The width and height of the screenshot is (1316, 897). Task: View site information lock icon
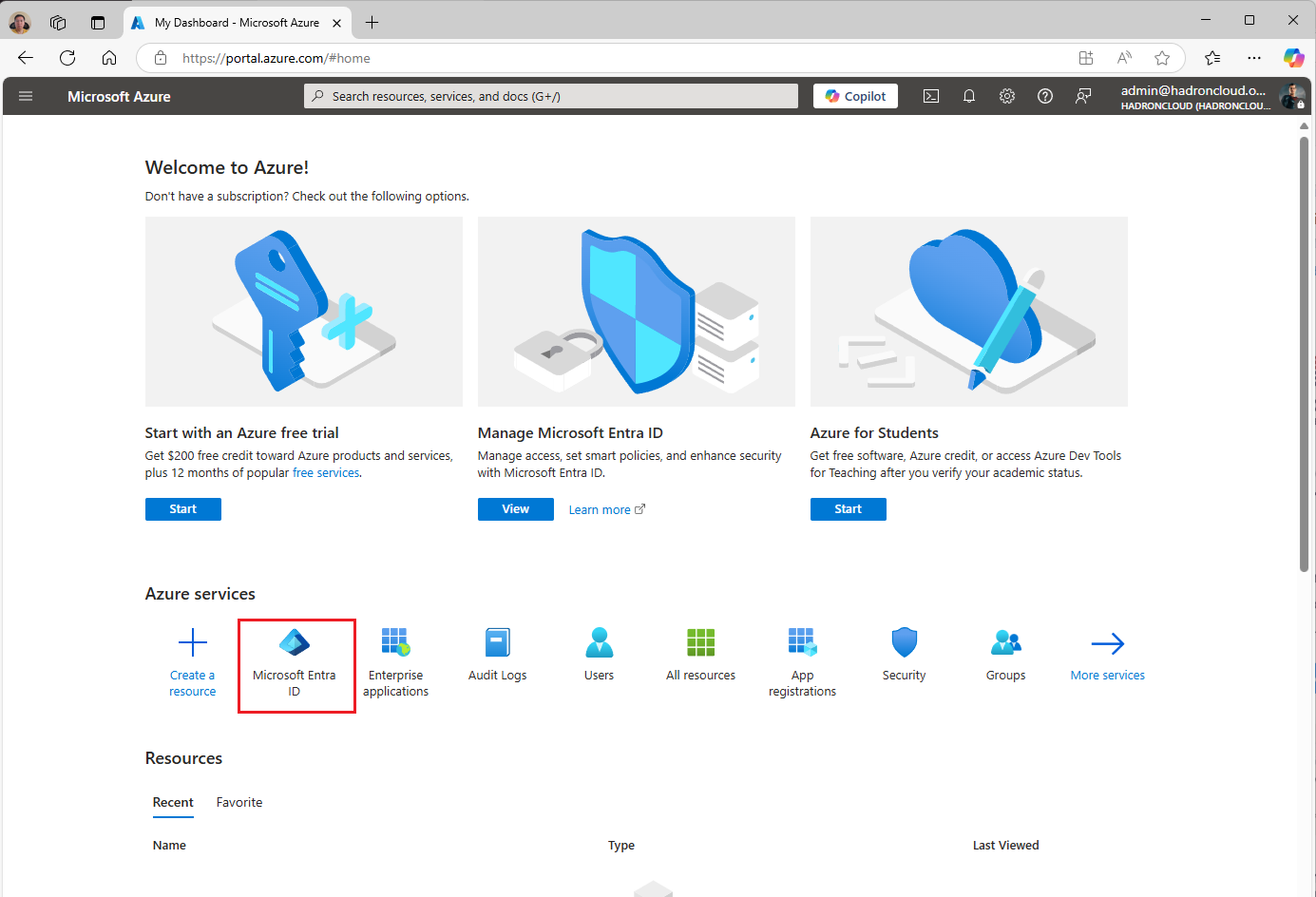point(161,58)
